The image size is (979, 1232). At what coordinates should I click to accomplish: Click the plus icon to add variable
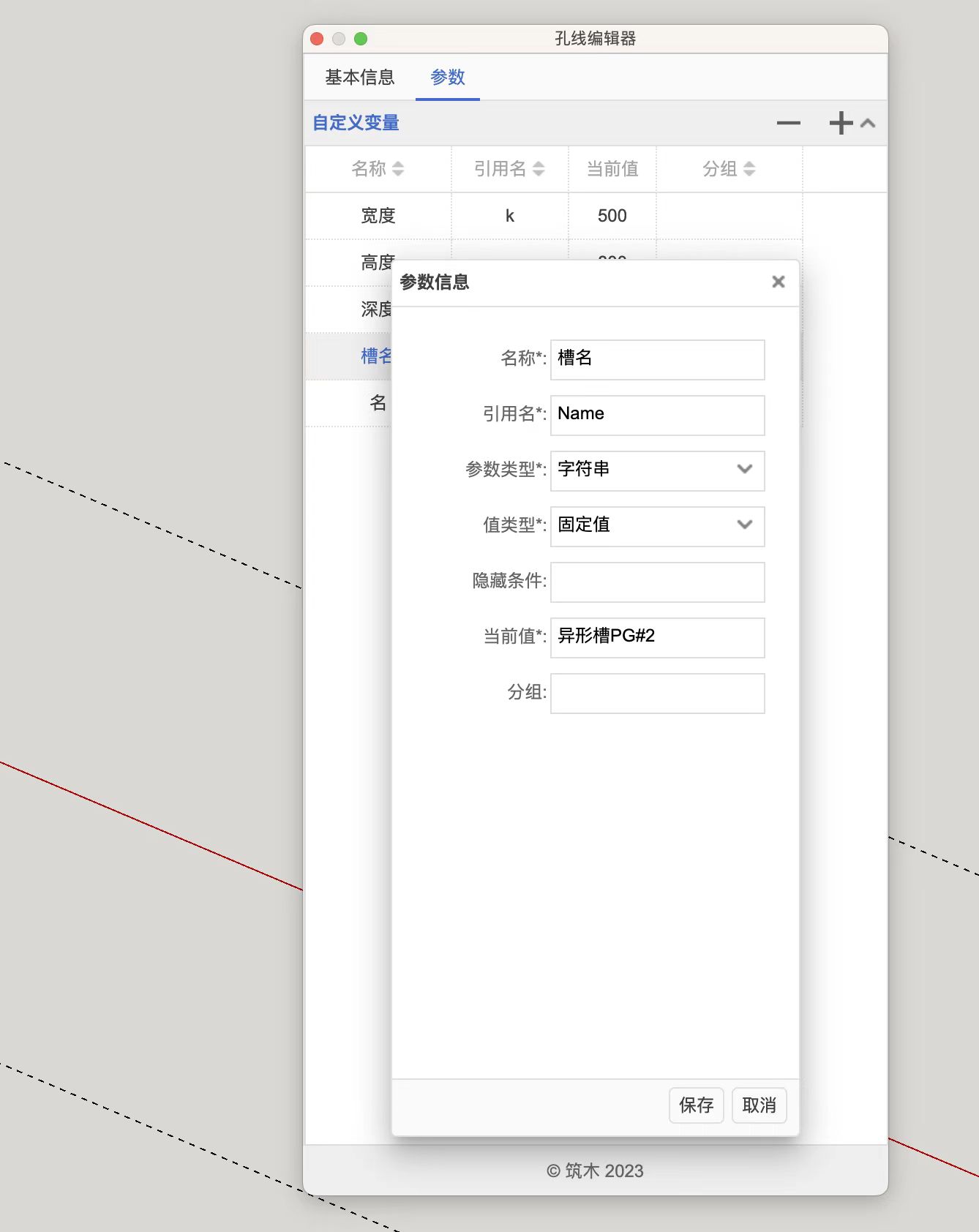pos(841,123)
